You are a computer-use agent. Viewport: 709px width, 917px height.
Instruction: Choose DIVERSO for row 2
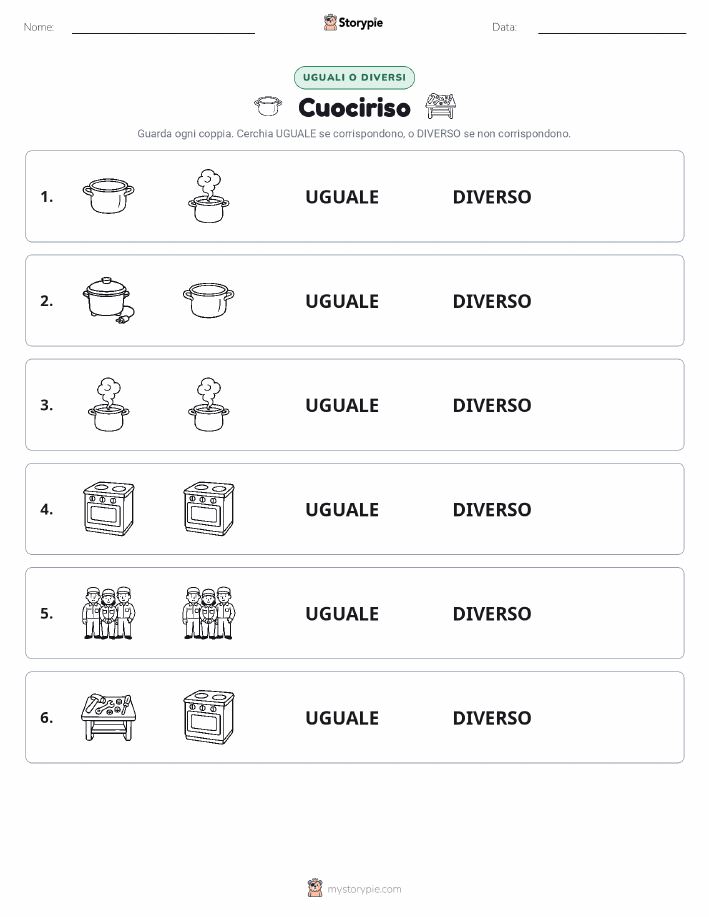pos(491,301)
